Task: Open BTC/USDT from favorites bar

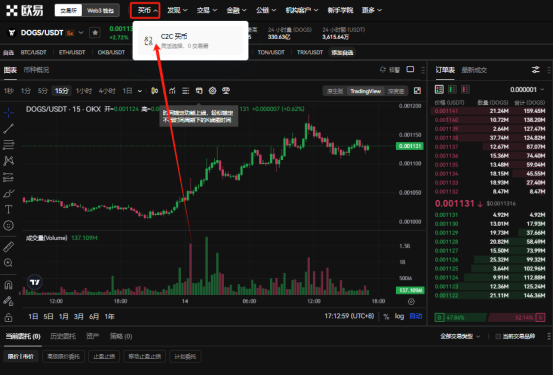Action: [x=34, y=53]
